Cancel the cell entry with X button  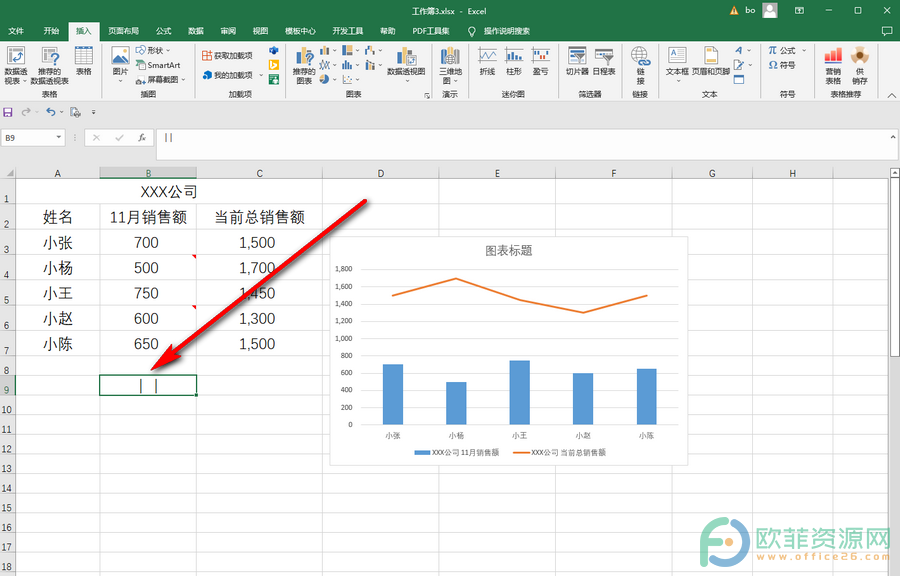pos(96,138)
